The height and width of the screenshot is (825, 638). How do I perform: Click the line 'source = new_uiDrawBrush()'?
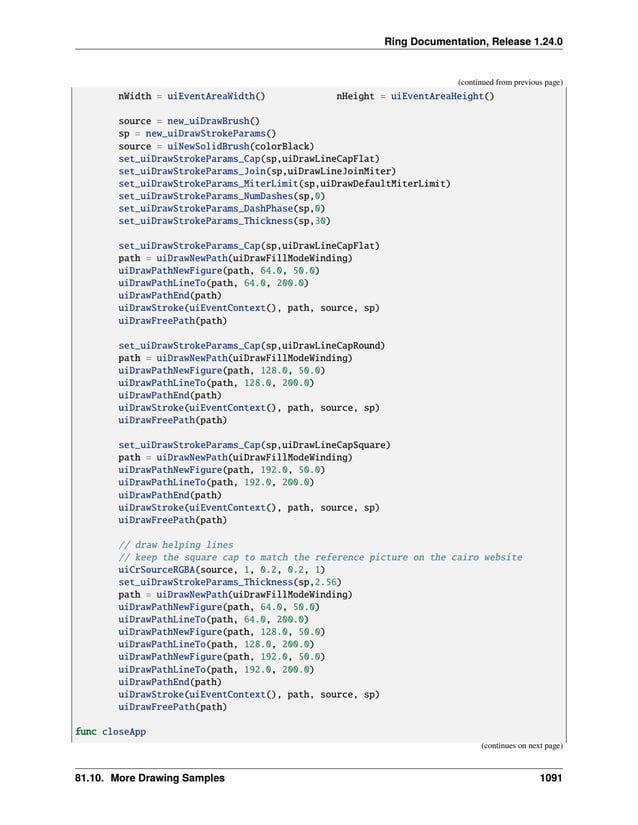tap(189, 121)
